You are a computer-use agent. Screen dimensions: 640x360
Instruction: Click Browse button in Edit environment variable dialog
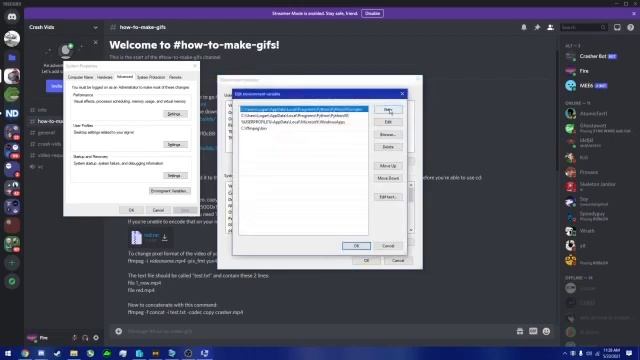[x=388, y=134]
